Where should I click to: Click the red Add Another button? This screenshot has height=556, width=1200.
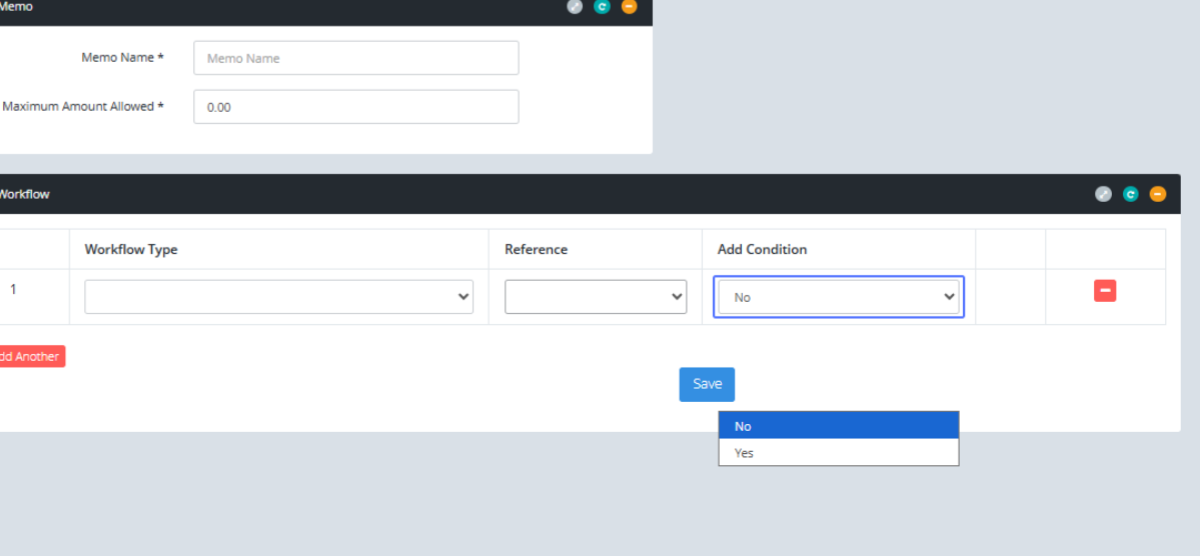(x=29, y=357)
